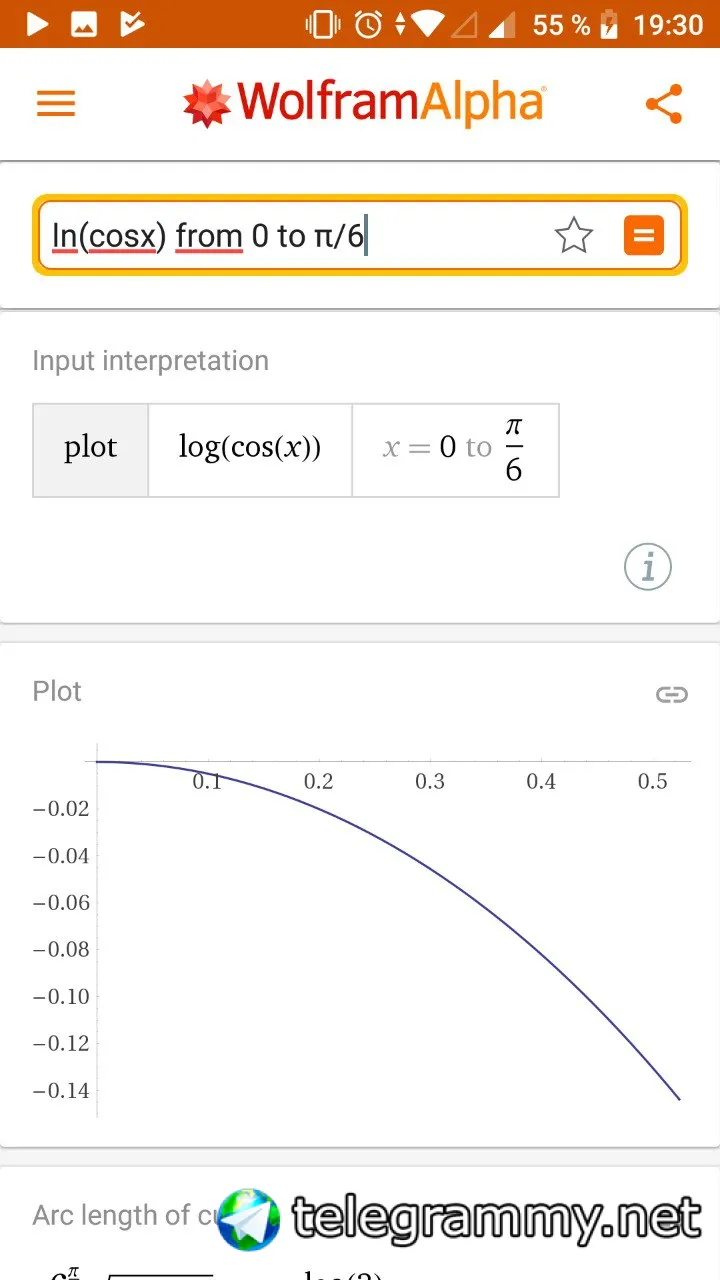Tap the share icon
The image size is (720, 1280).
click(x=664, y=104)
